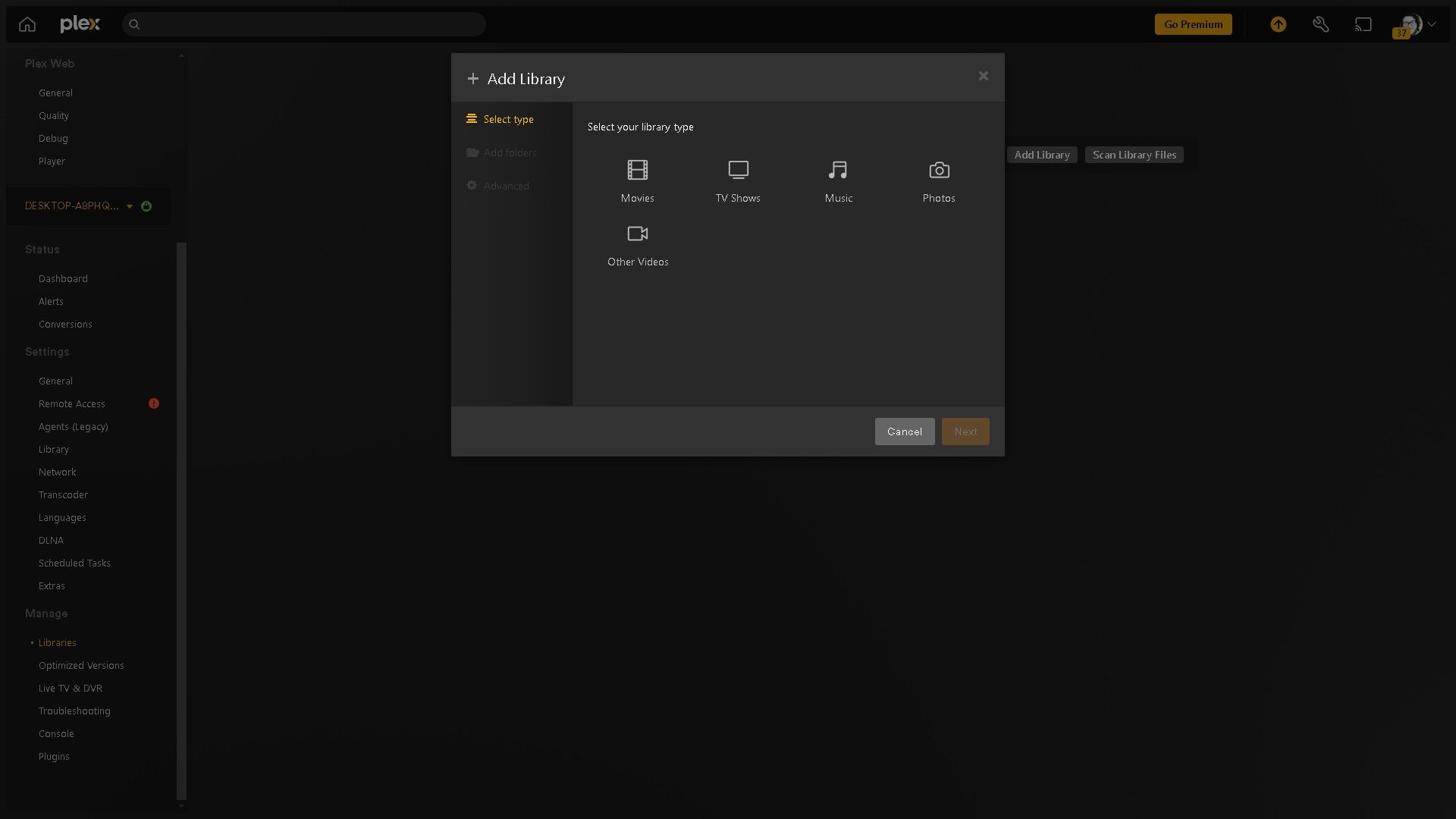Open Live TV & DVR page

pyautogui.click(x=71, y=688)
